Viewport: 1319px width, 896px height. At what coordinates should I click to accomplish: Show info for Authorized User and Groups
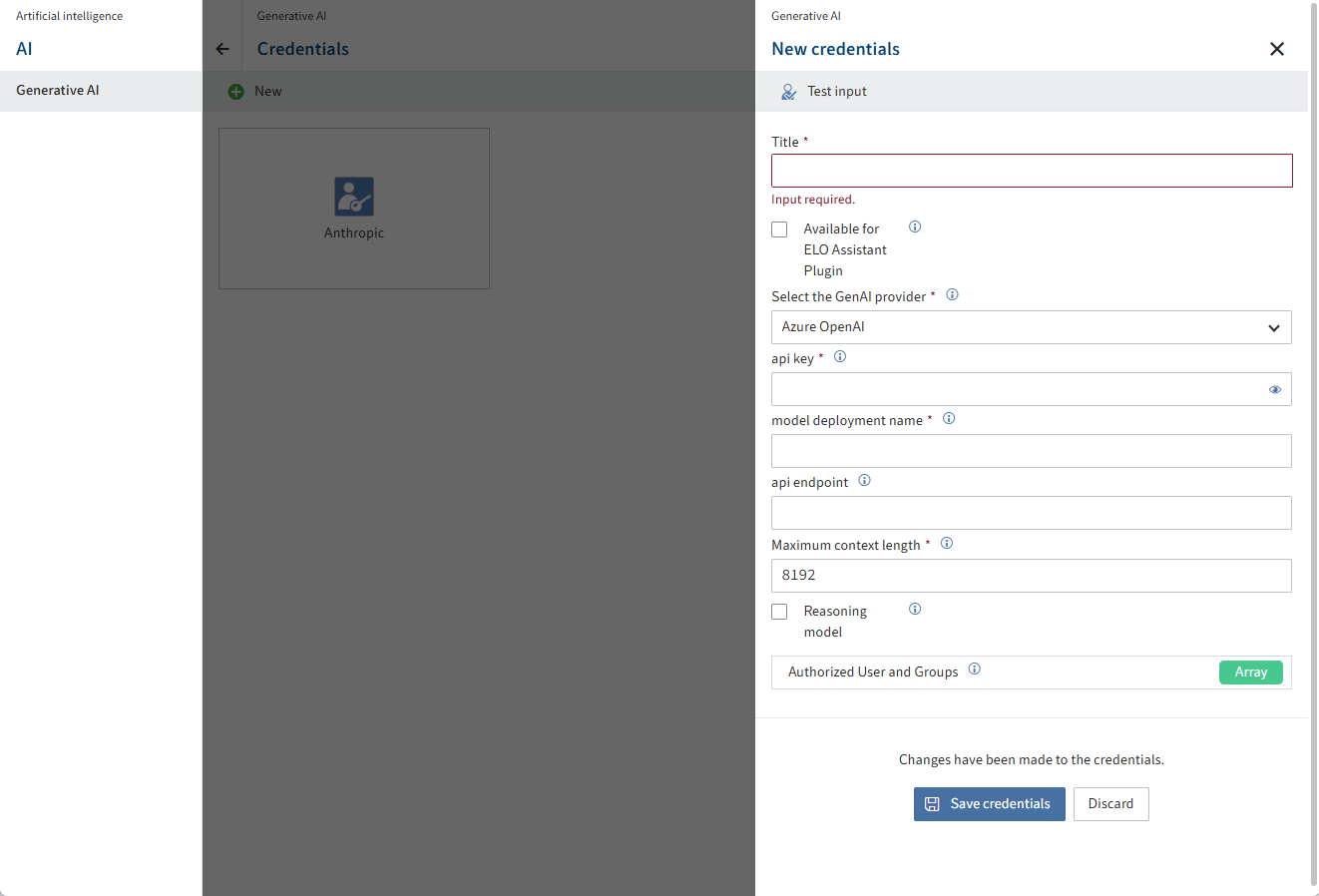975,669
